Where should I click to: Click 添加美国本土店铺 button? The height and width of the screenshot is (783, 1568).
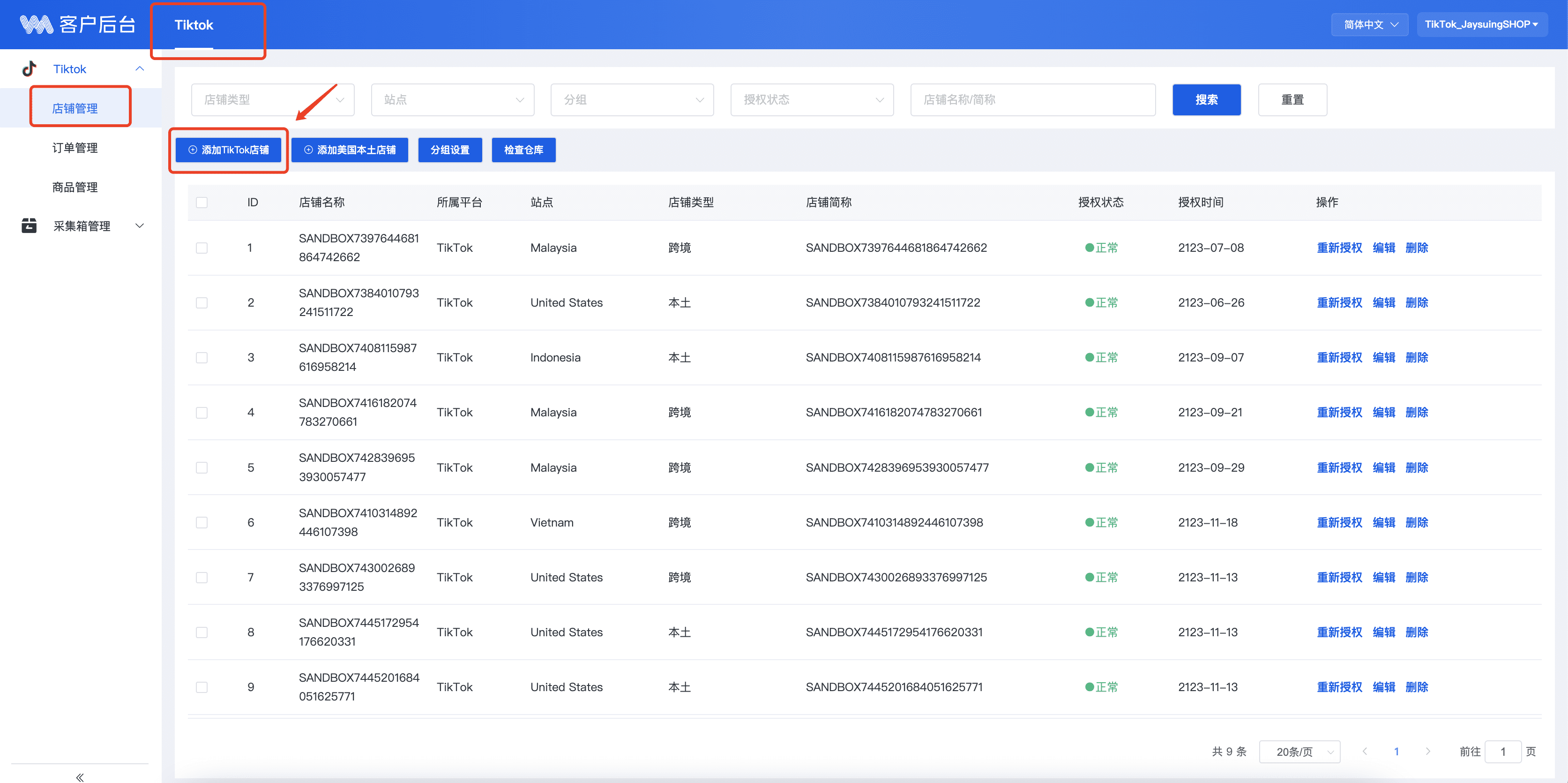click(x=350, y=150)
